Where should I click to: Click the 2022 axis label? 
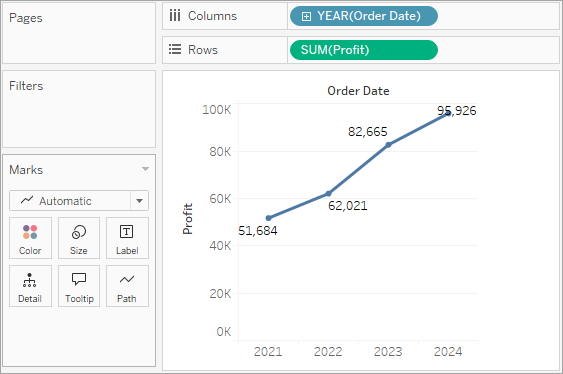pyautogui.click(x=328, y=351)
